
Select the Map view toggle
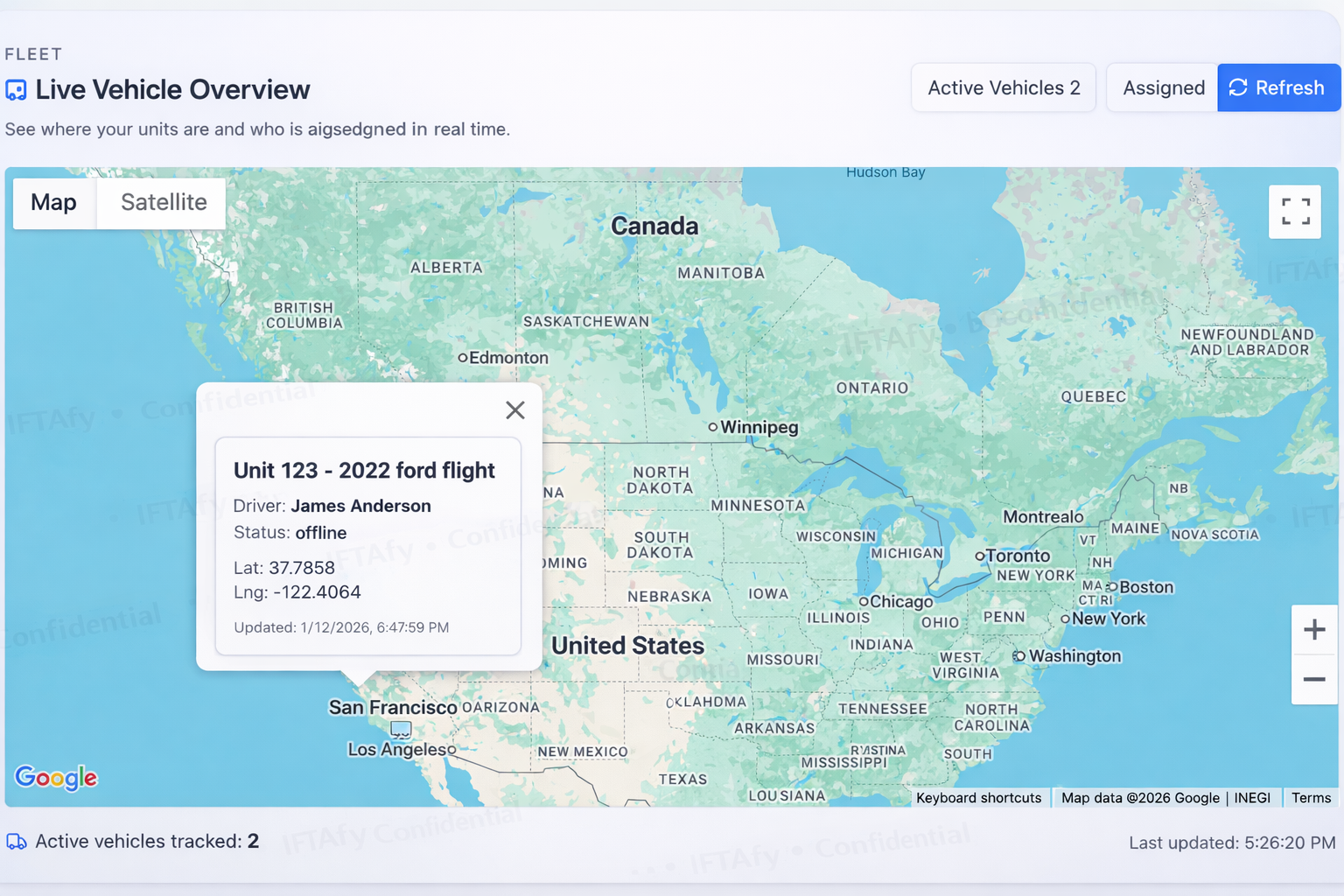pos(52,203)
